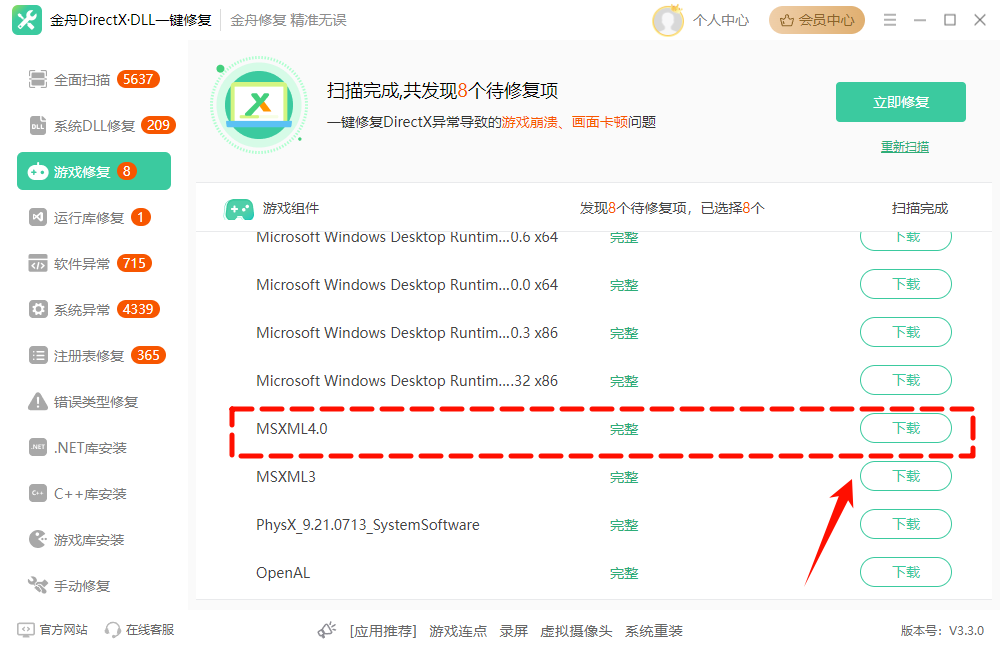Click the 立即修复 button
The width and height of the screenshot is (1000, 650).
(901, 102)
